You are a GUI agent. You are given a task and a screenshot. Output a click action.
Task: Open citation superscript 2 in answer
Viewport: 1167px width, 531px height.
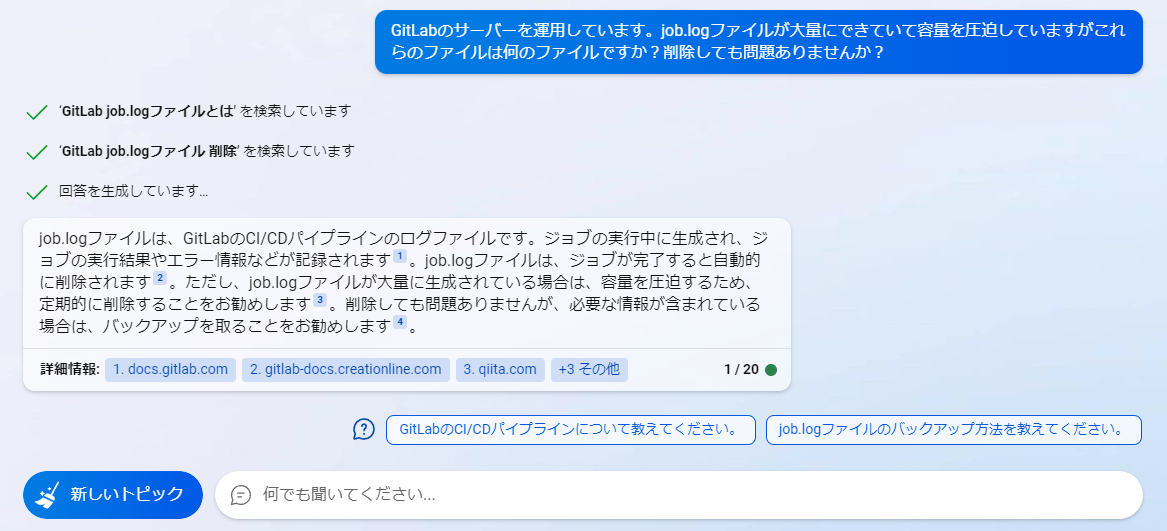159,279
